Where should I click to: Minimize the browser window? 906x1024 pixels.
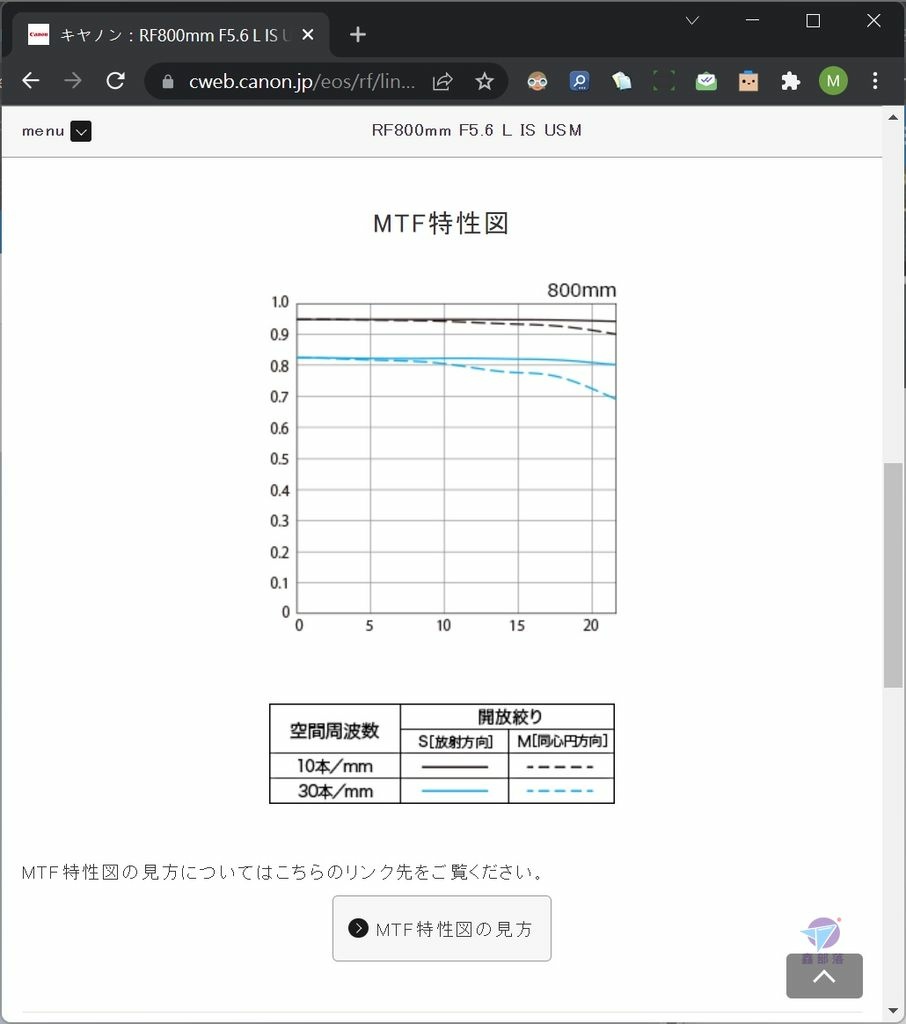pyautogui.click(x=752, y=21)
